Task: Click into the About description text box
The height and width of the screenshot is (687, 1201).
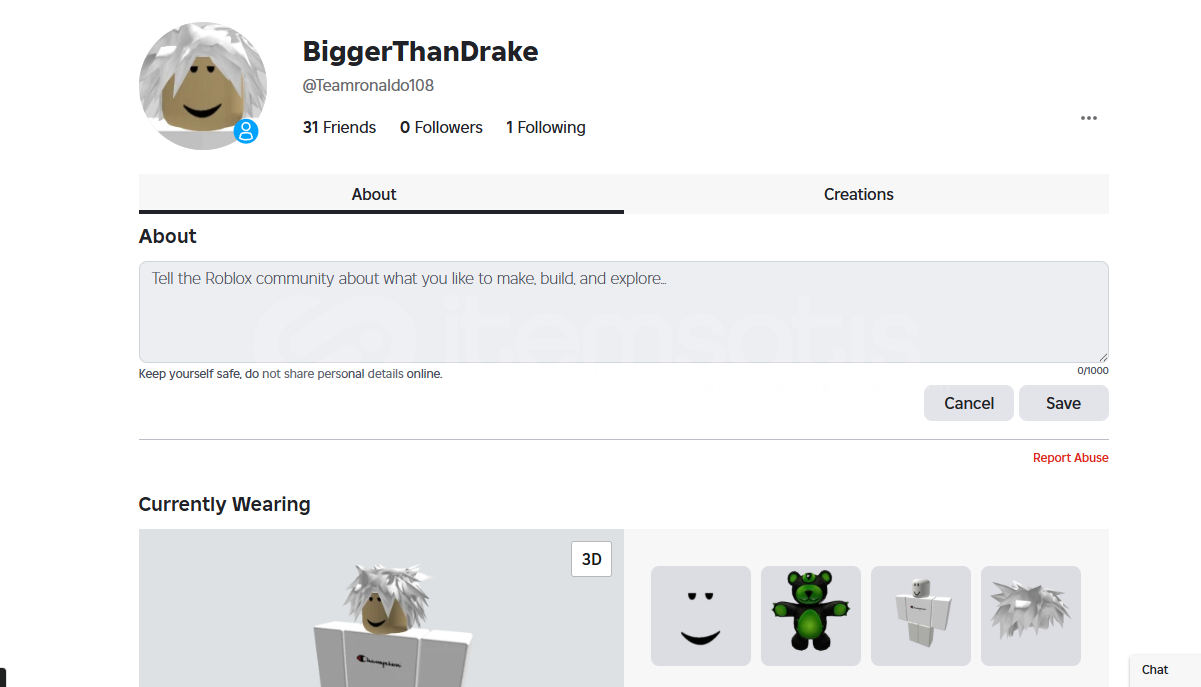Action: 623,312
